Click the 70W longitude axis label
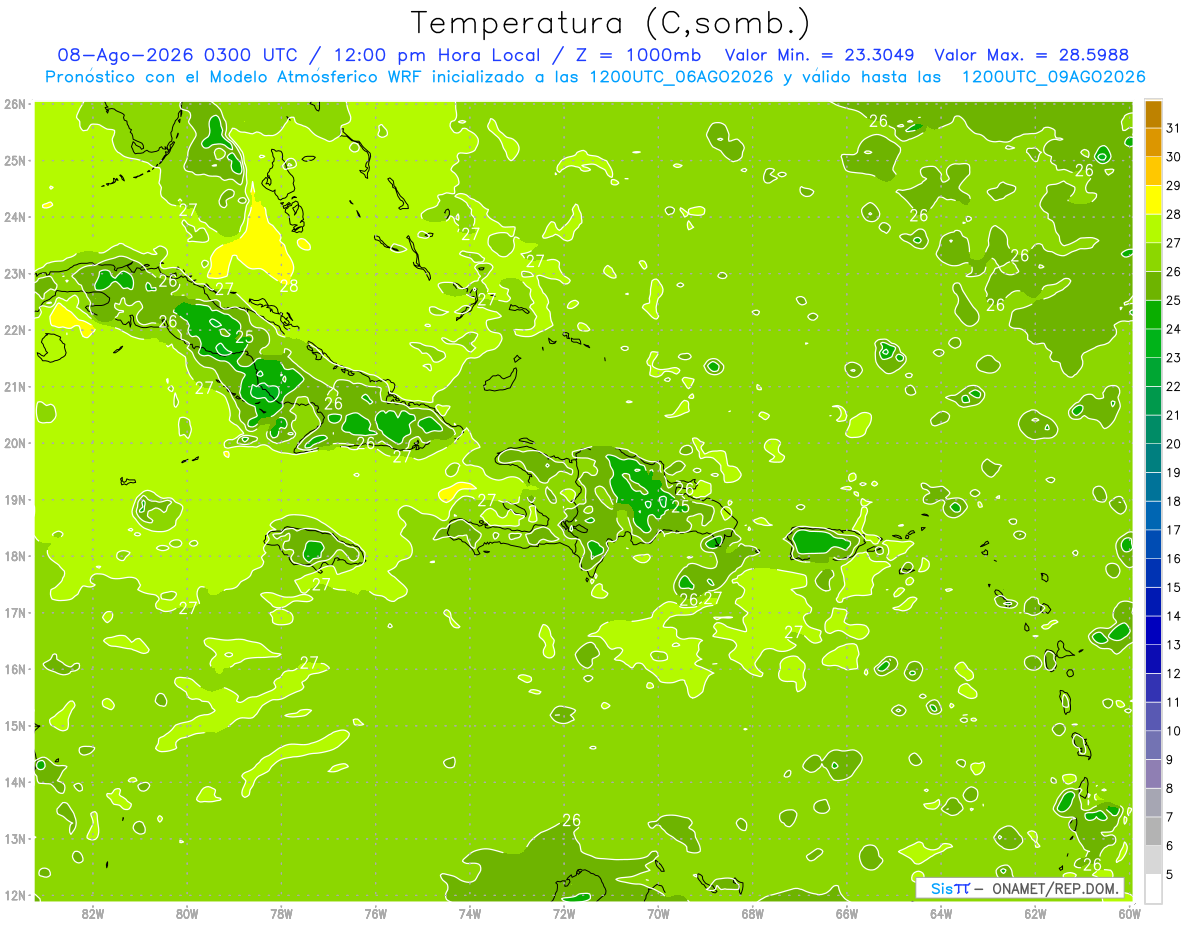1200x927 pixels. click(658, 913)
